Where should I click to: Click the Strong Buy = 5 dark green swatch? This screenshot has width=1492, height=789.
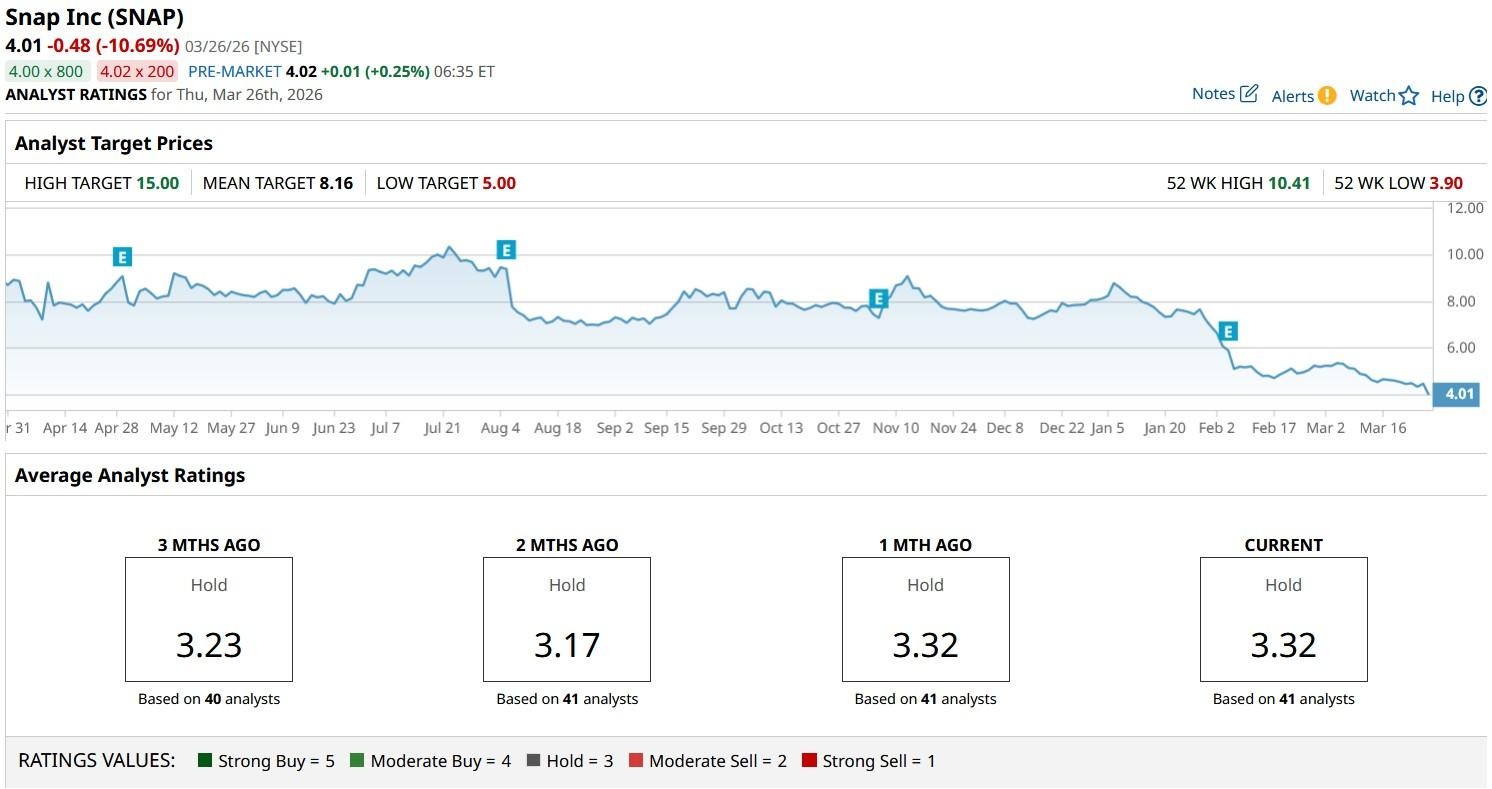point(205,761)
